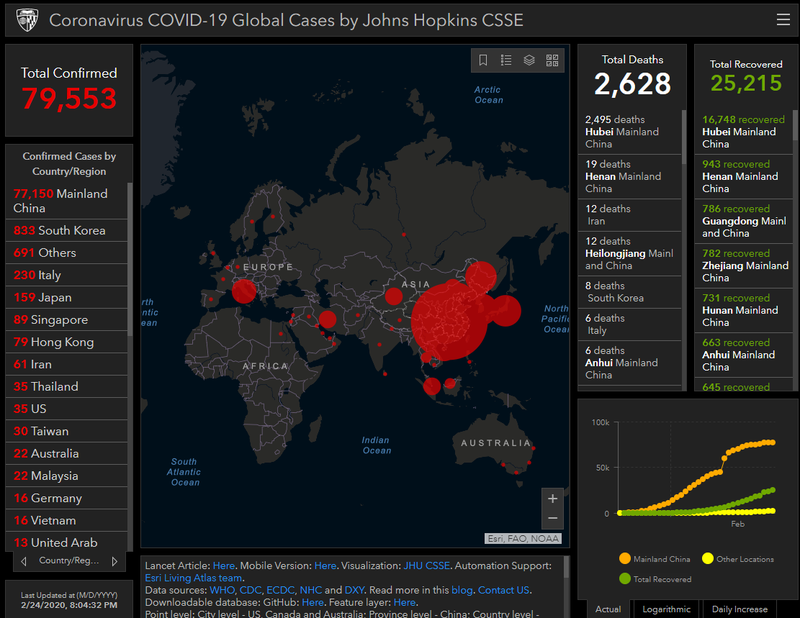Open the WHO data source link

[222, 590]
